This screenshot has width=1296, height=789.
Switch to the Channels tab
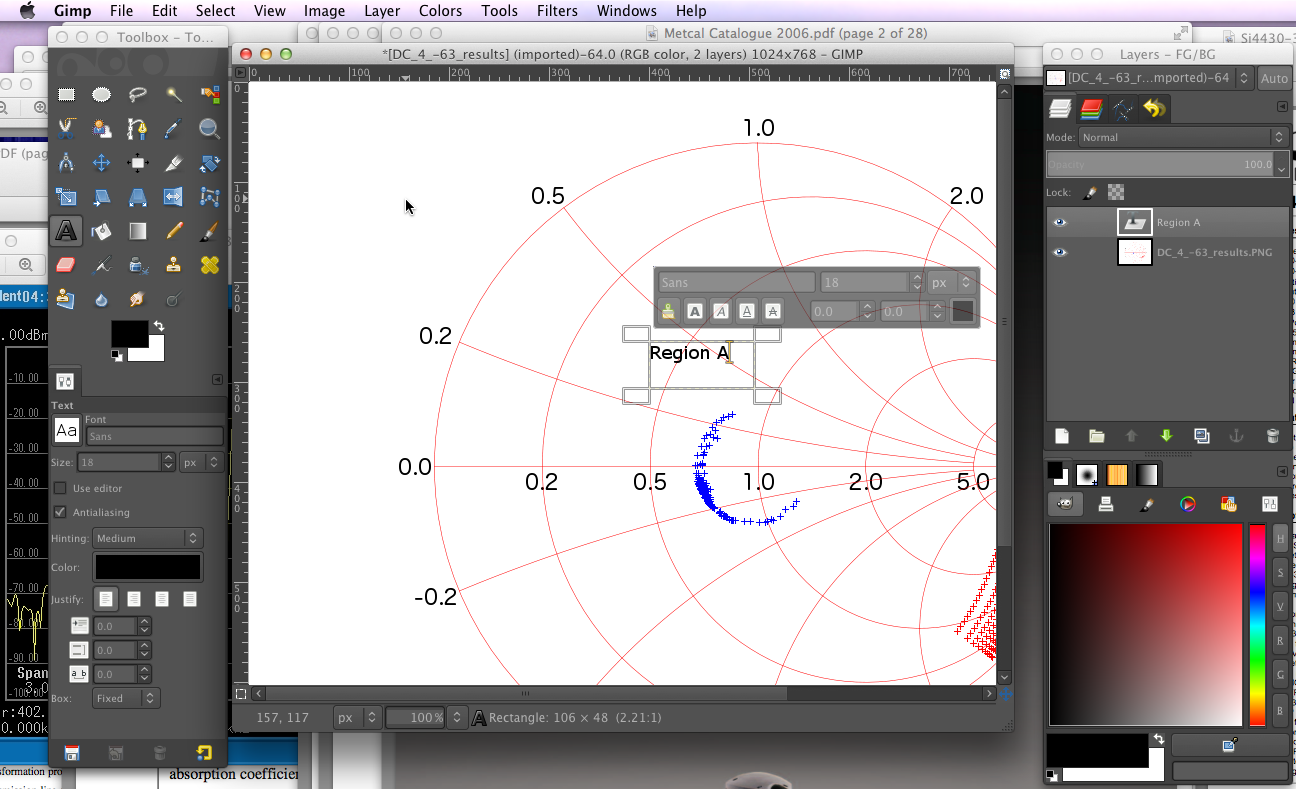(1091, 108)
